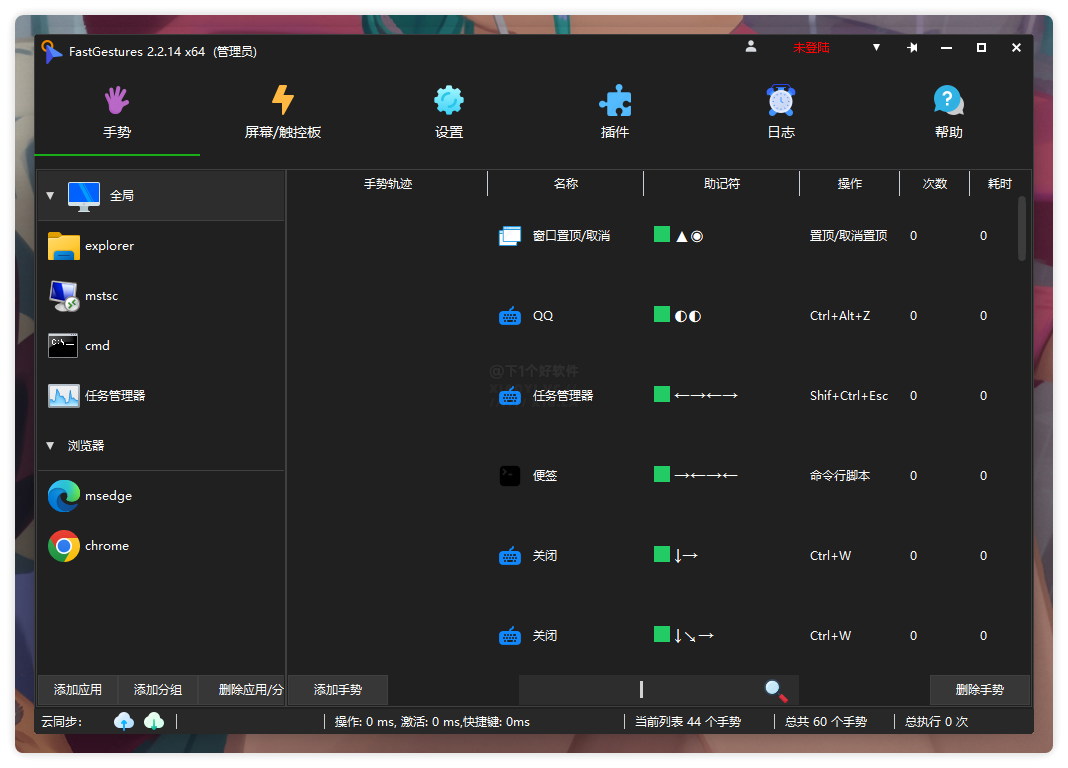Select the 任务管理器 app icon in sidebar

[x=63, y=396]
